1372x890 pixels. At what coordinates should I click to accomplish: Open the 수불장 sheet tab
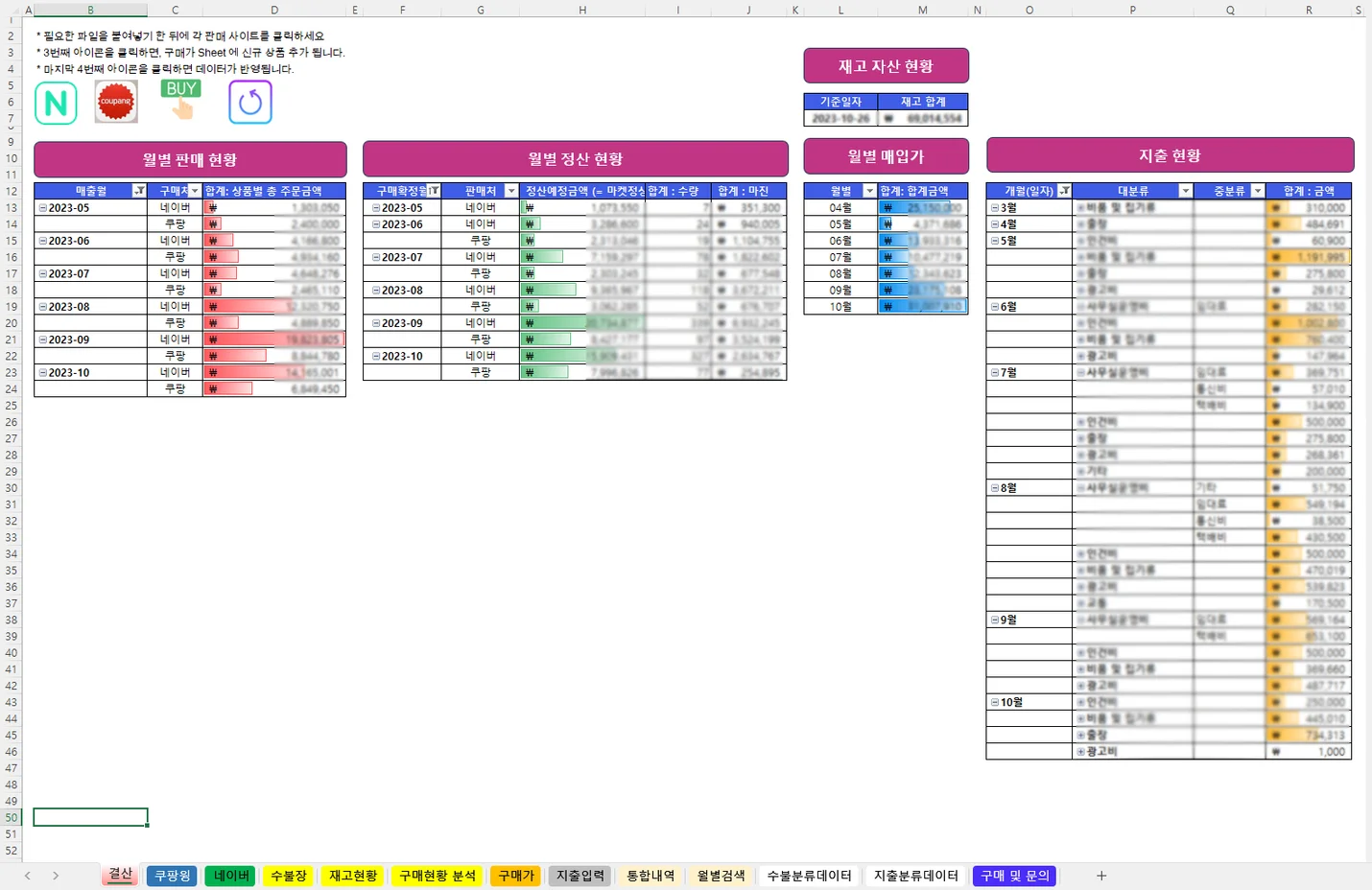(x=289, y=876)
